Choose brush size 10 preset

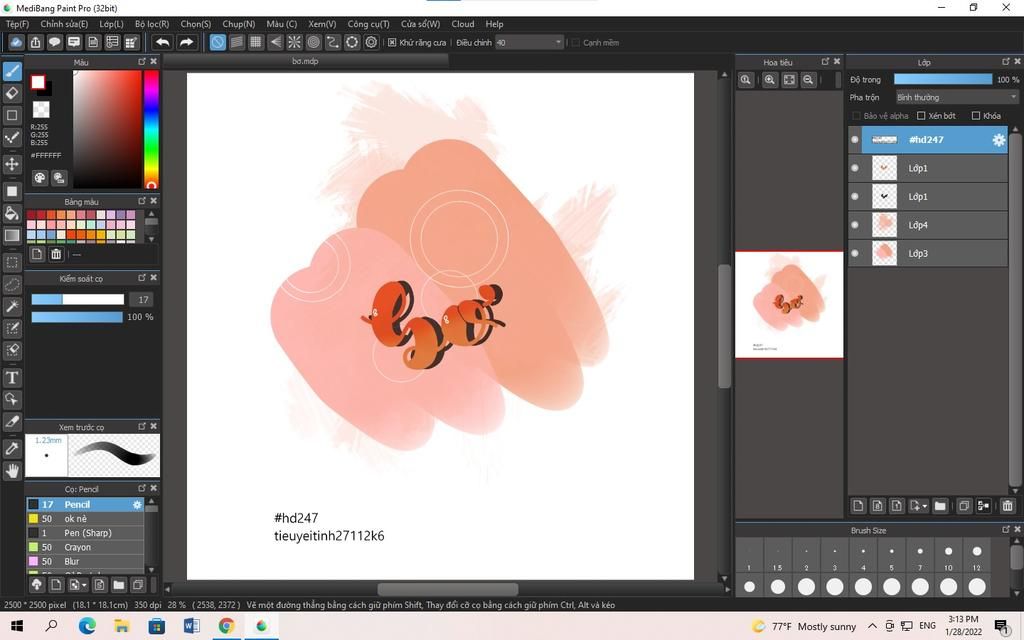click(948, 557)
